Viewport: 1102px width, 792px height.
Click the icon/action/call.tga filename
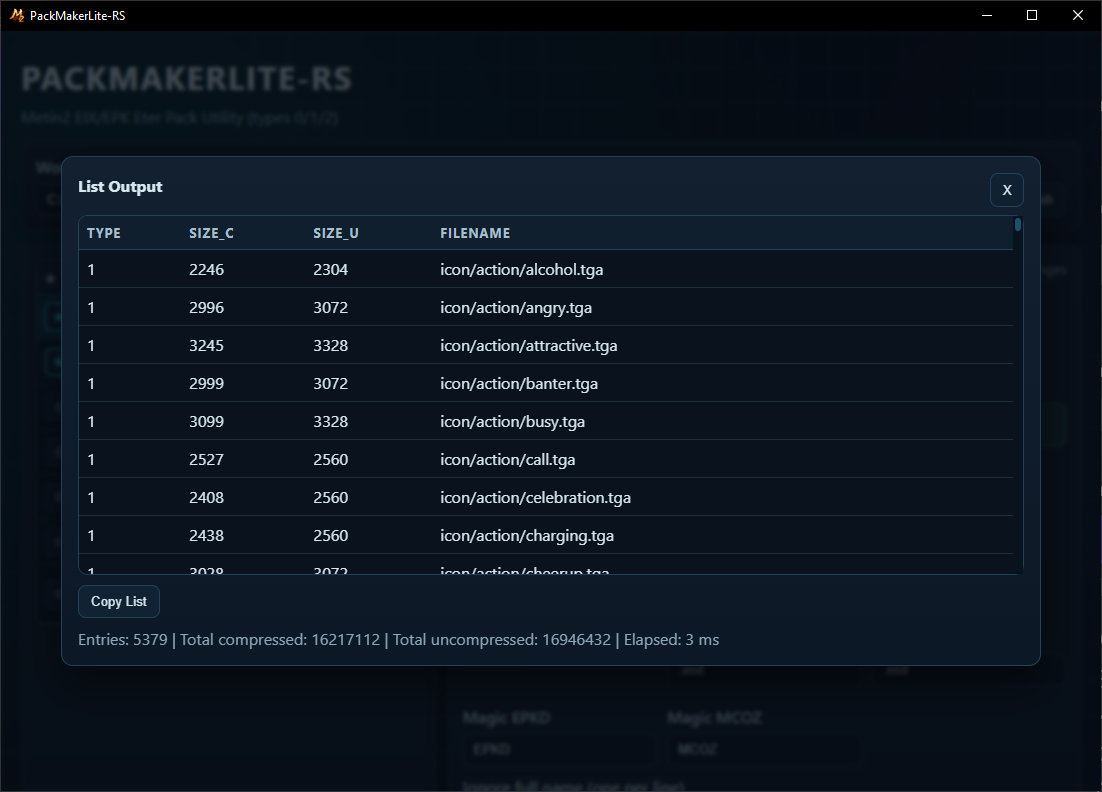[507, 459]
